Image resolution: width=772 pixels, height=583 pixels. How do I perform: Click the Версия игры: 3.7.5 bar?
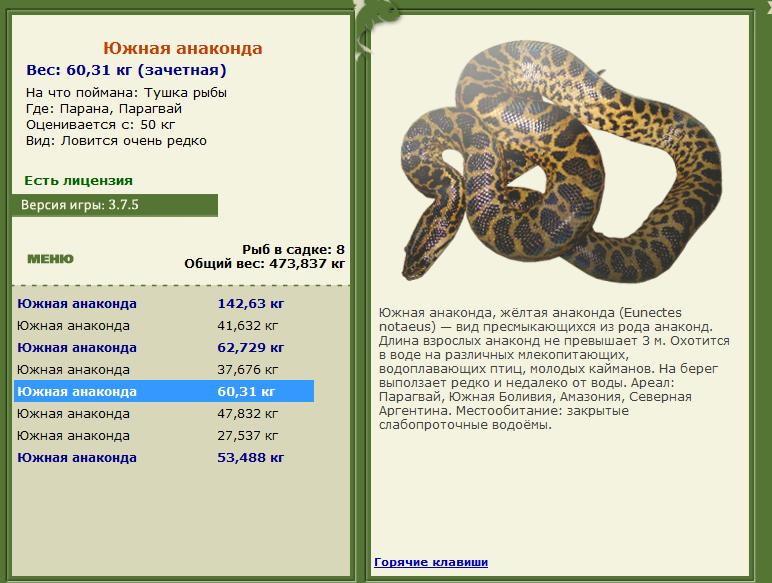115,205
